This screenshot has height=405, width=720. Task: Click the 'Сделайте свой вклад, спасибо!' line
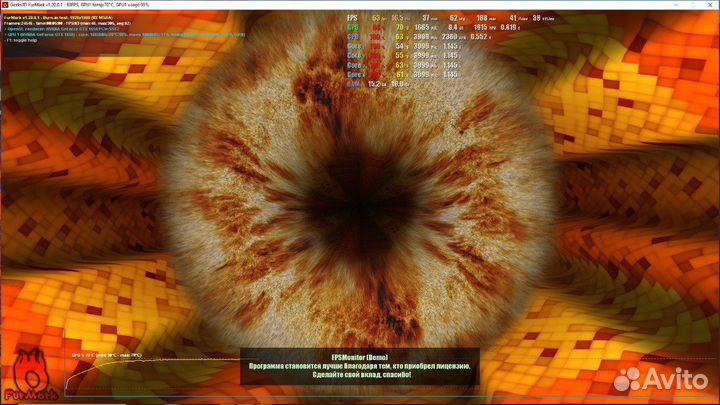point(362,375)
